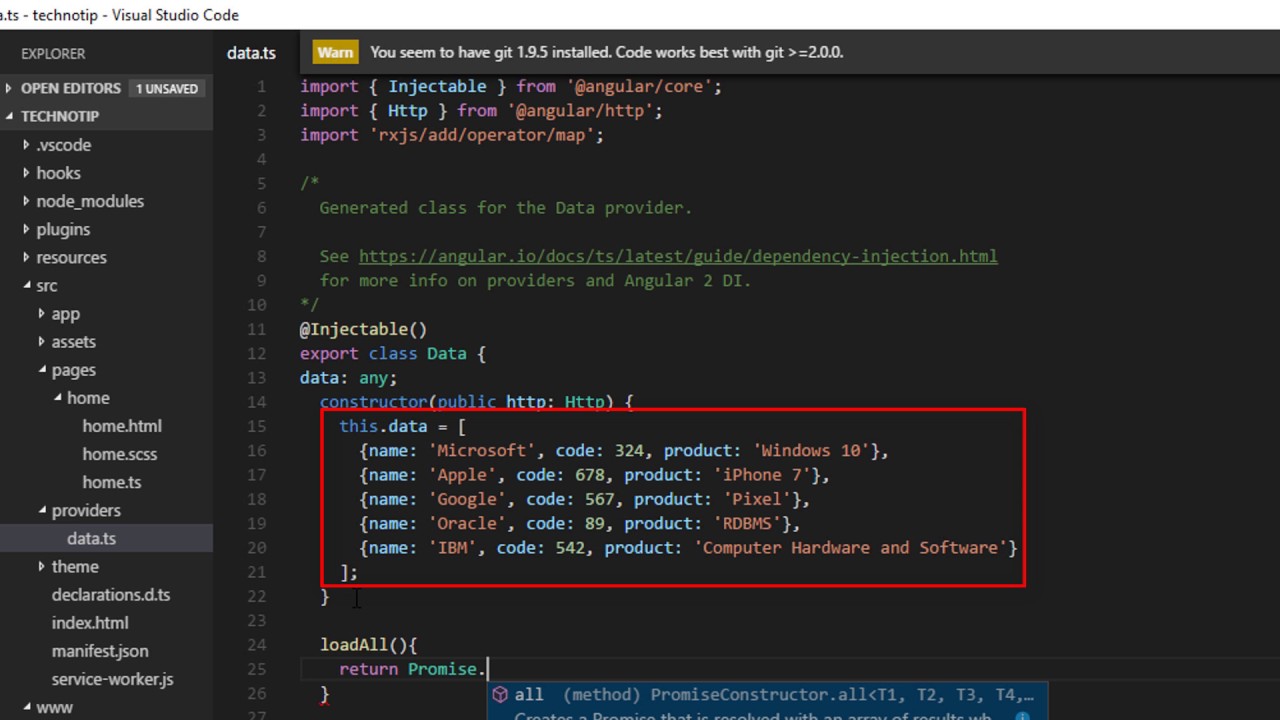
Task: Click the method icon beside 'all' suggestion
Action: 500,694
